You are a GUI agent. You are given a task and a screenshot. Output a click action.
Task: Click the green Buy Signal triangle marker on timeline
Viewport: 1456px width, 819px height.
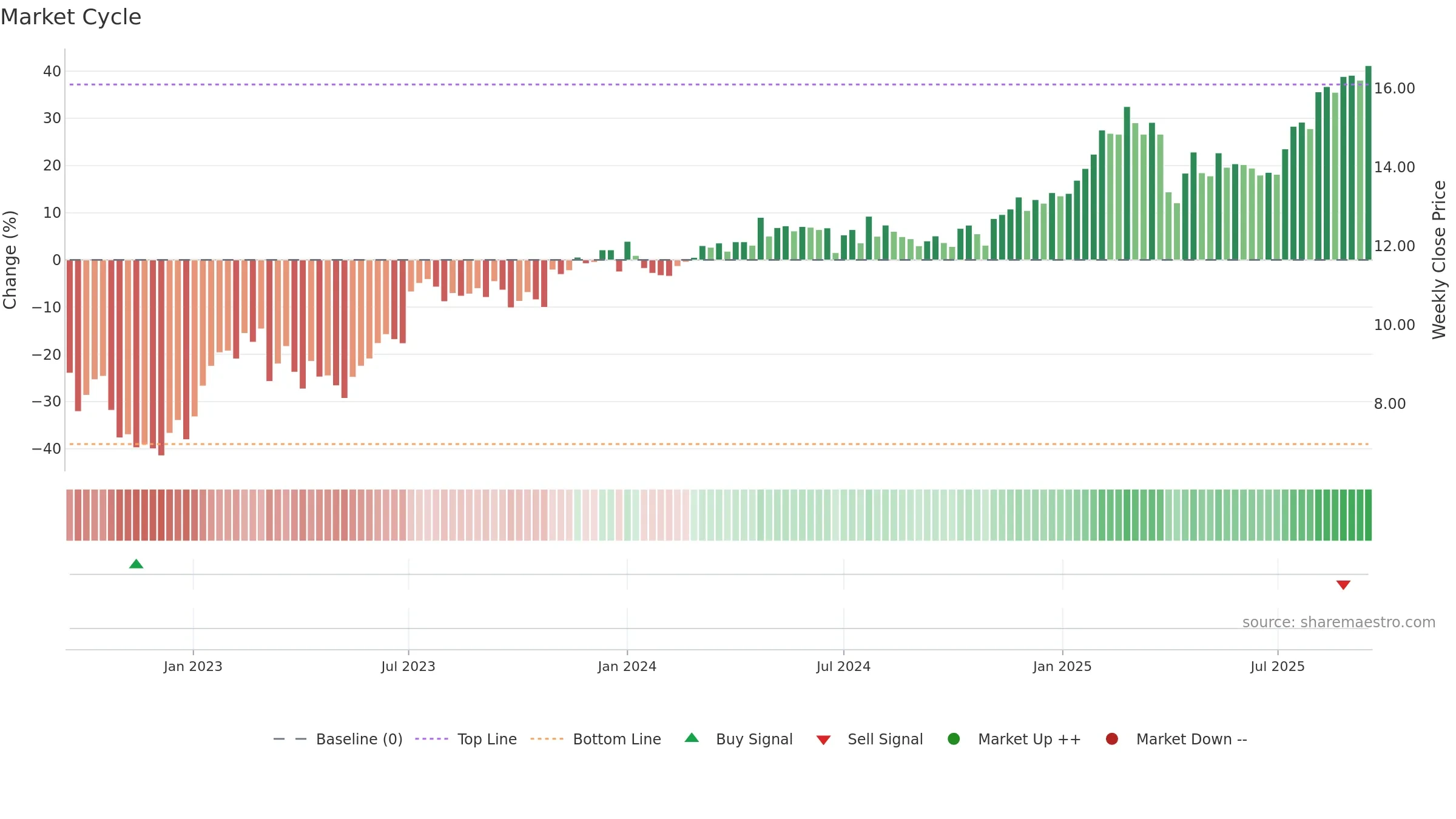(136, 564)
